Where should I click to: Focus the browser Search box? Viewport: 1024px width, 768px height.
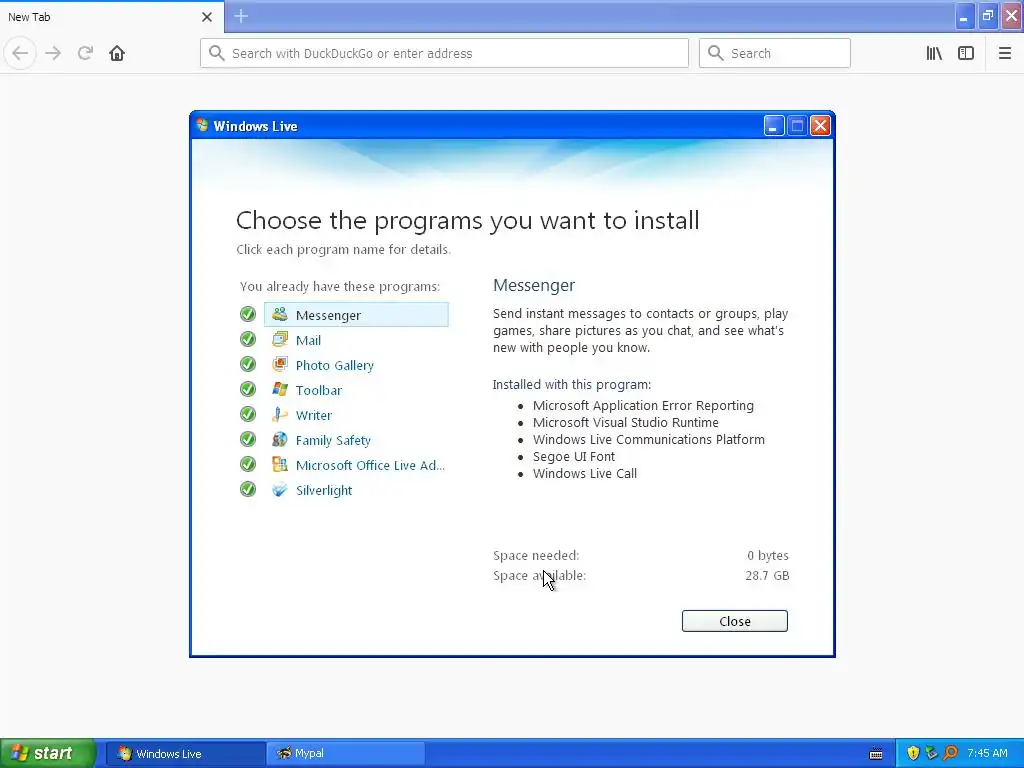click(x=775, y=53)
